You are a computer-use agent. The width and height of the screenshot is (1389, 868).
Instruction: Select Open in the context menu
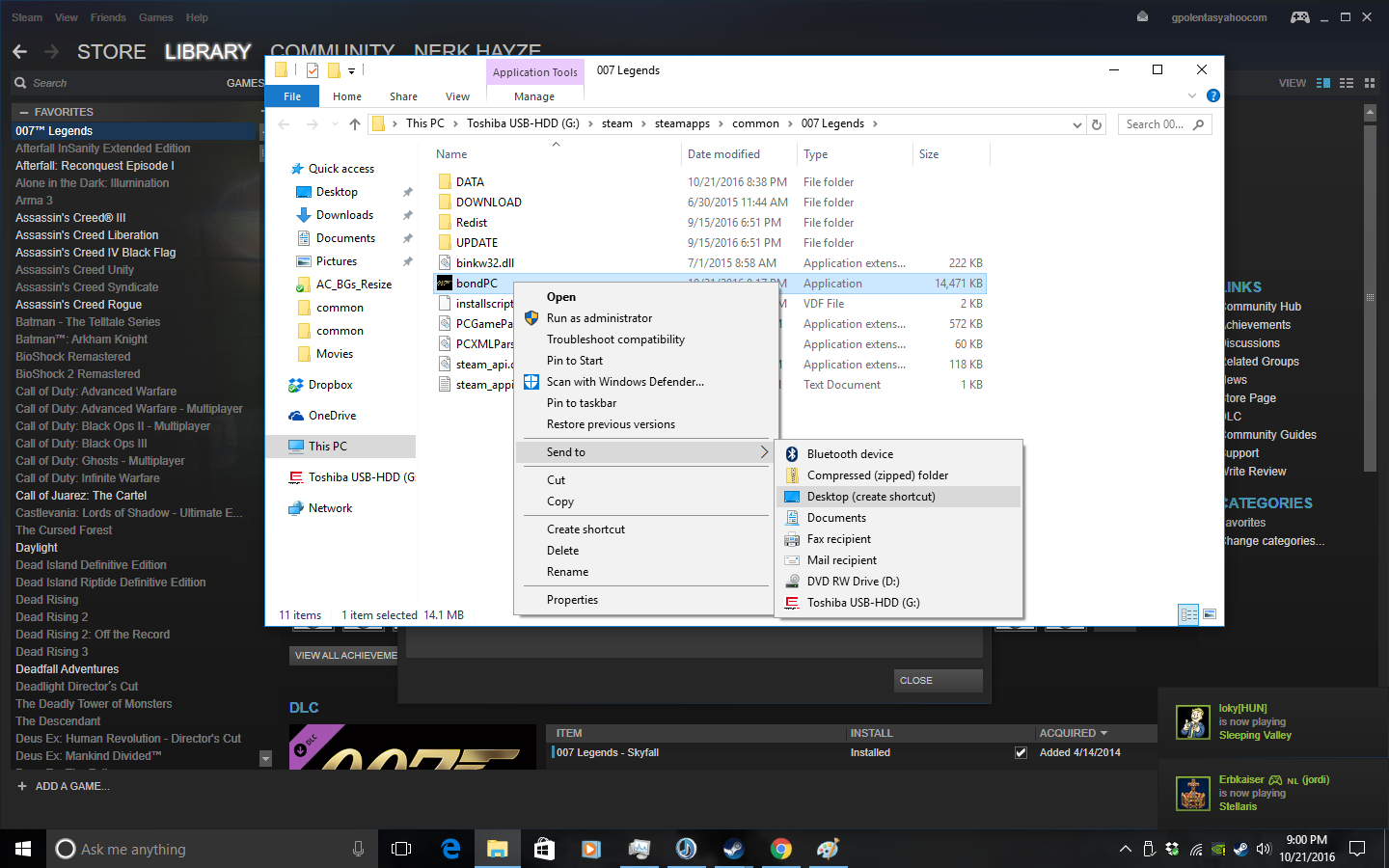click(x=561, y=297)
